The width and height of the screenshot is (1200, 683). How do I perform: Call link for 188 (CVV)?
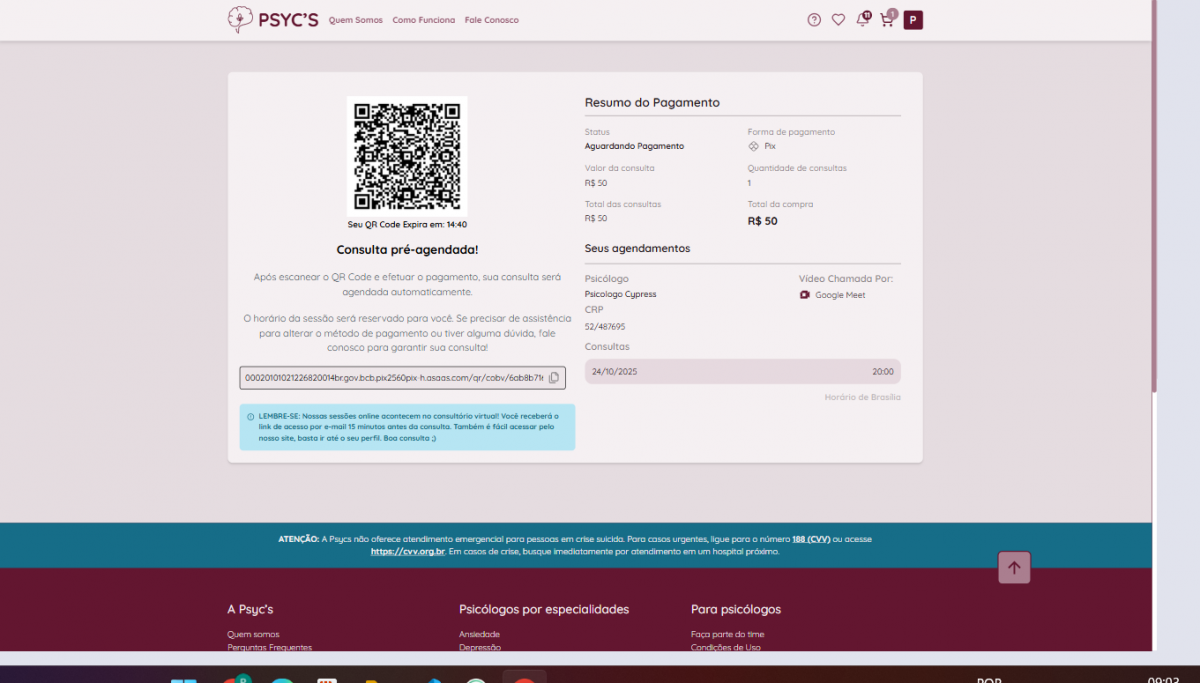tap(811, 539)
